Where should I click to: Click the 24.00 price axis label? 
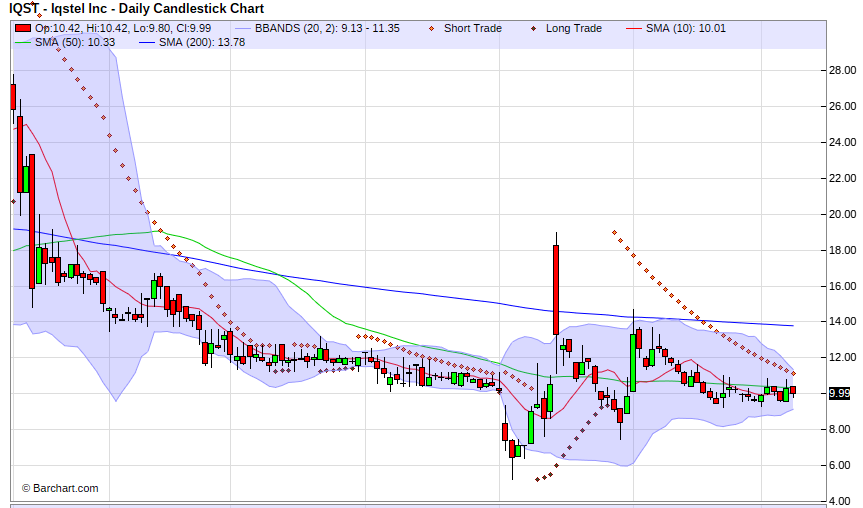[843, 143]
